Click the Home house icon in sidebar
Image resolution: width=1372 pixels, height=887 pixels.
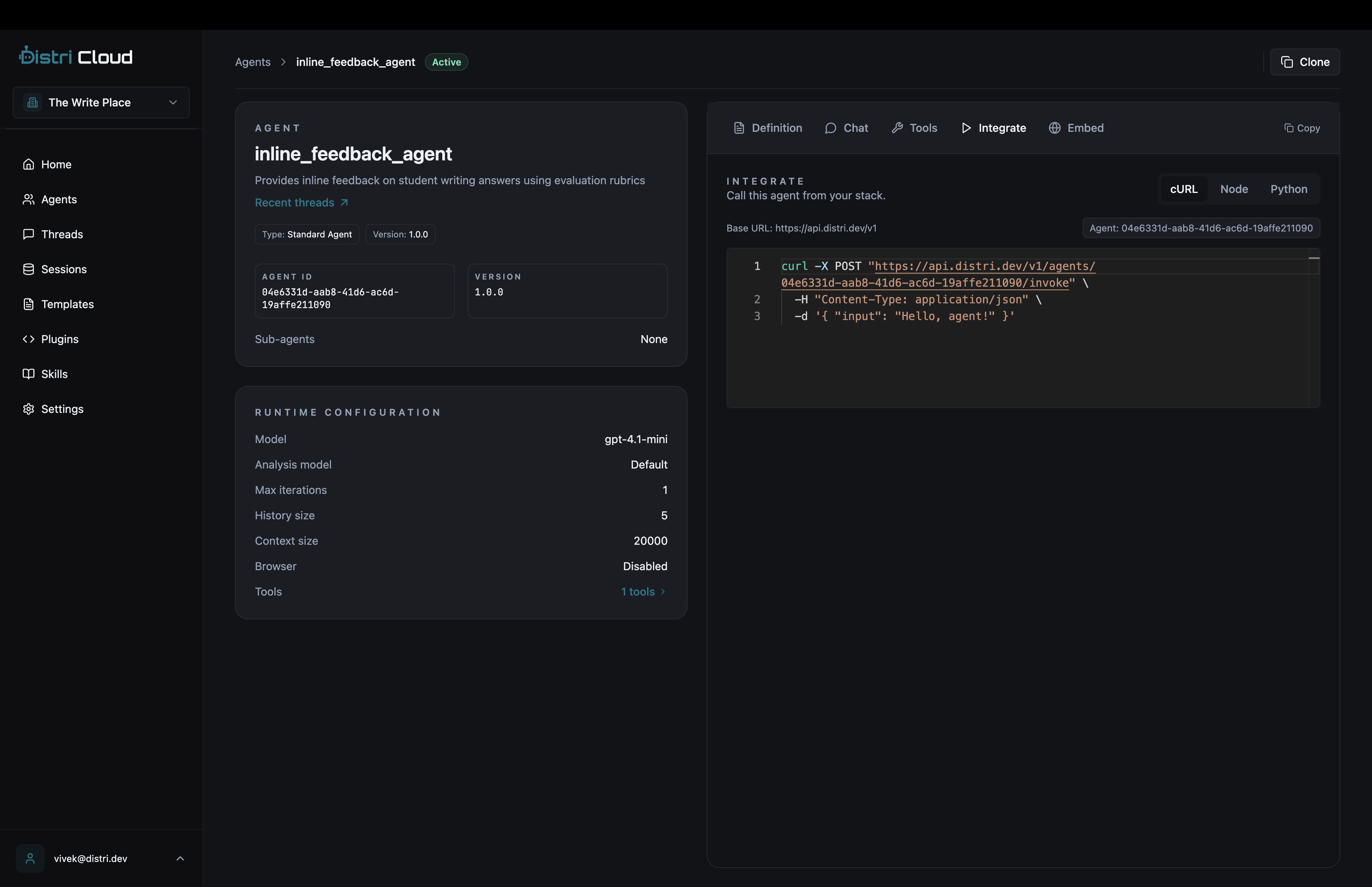pos(28,164)
